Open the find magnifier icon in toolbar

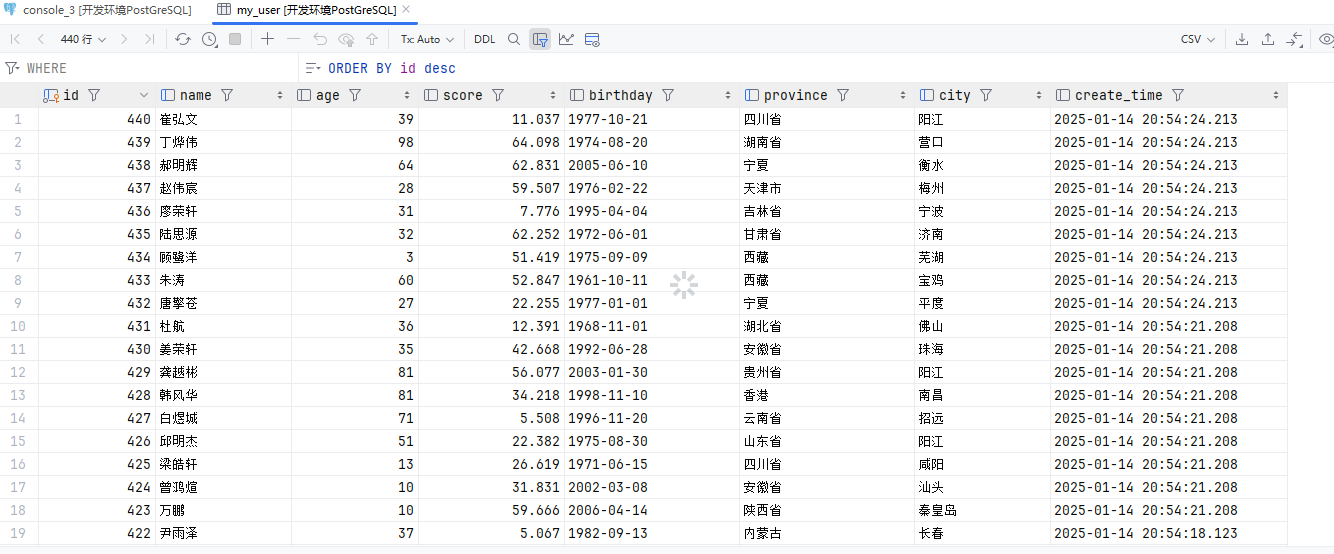pyautogui.click(x=513, y=39)
